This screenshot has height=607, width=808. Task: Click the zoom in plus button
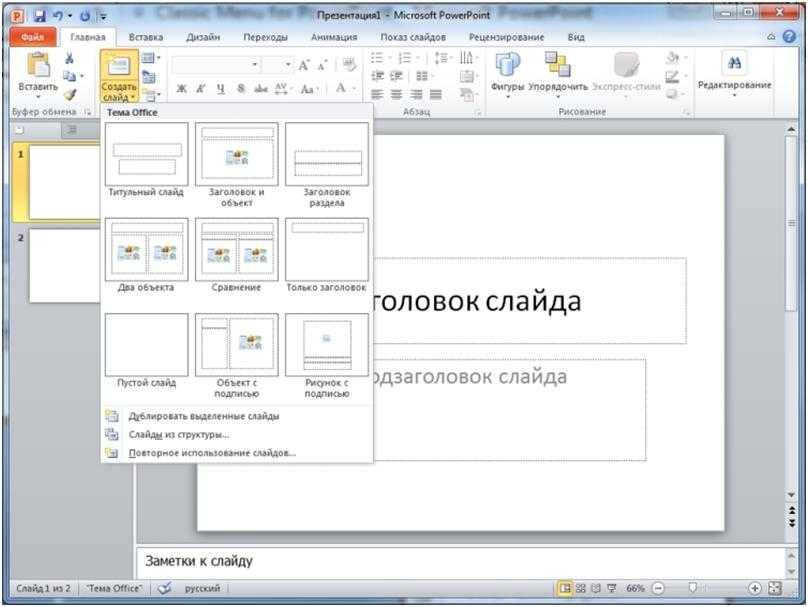coord(754,588)
